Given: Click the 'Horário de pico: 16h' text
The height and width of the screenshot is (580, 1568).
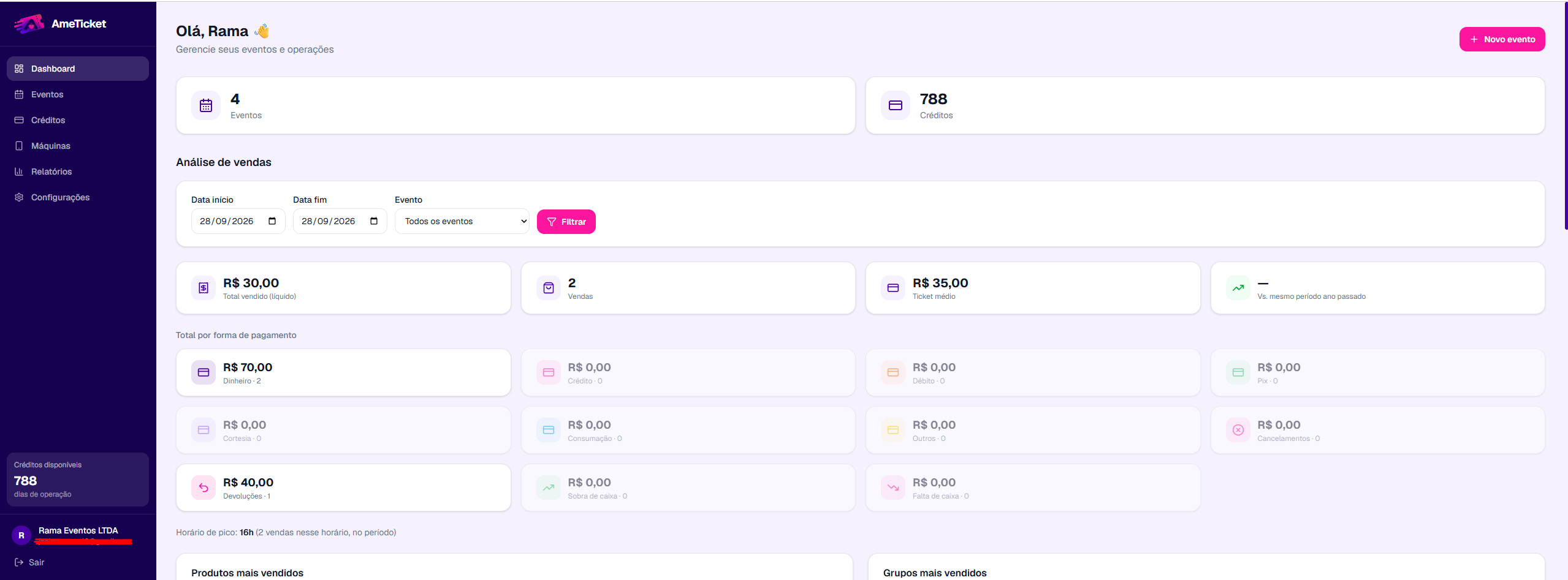Looking at the screenshot, I should (x=215, y=532).
